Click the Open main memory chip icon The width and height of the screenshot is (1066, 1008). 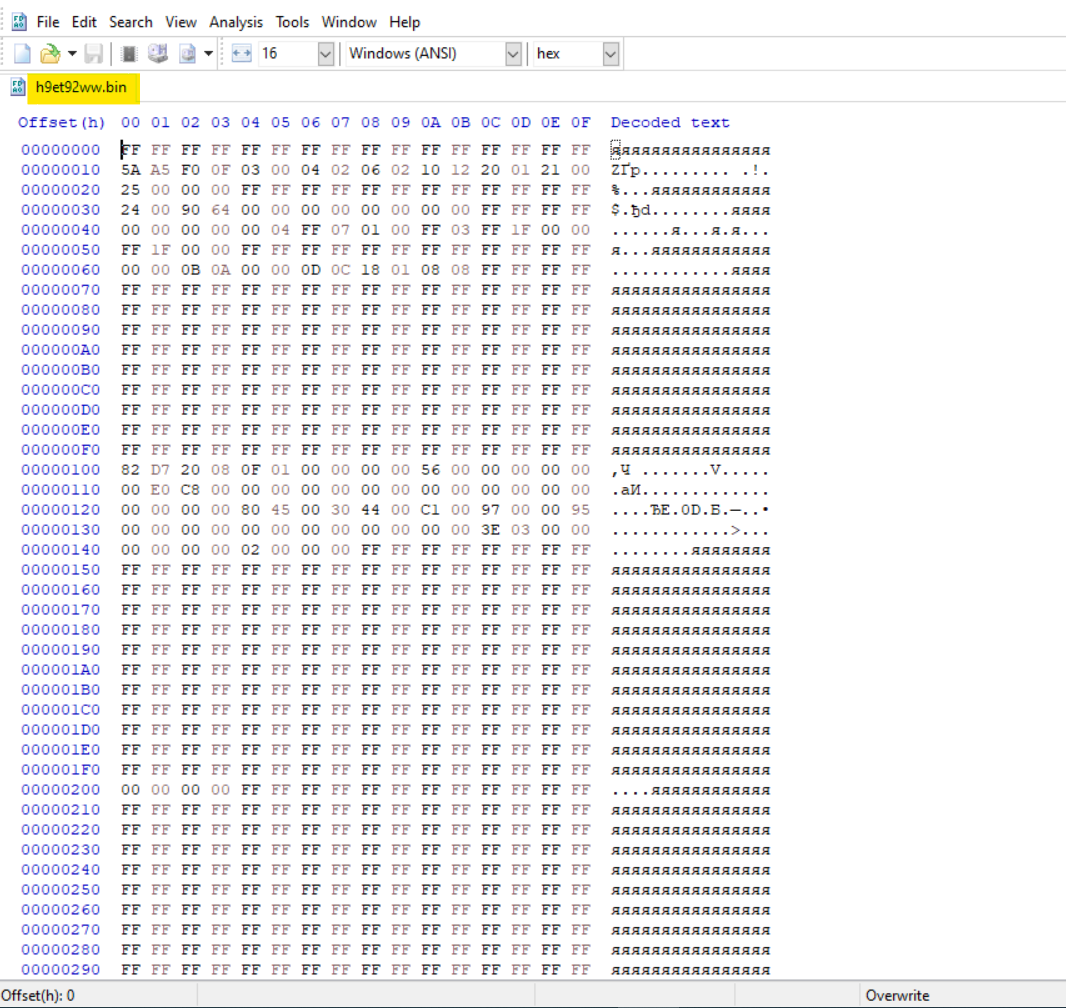pyautogui.click(x=129, y=54)
